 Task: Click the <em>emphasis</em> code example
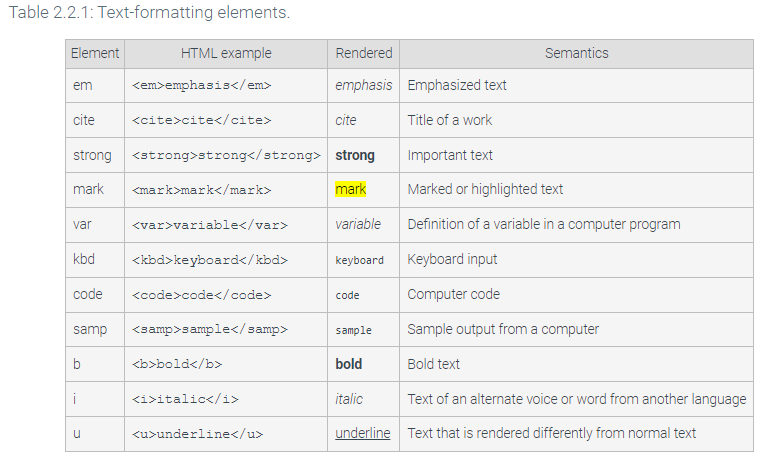(x=201, y=86)
